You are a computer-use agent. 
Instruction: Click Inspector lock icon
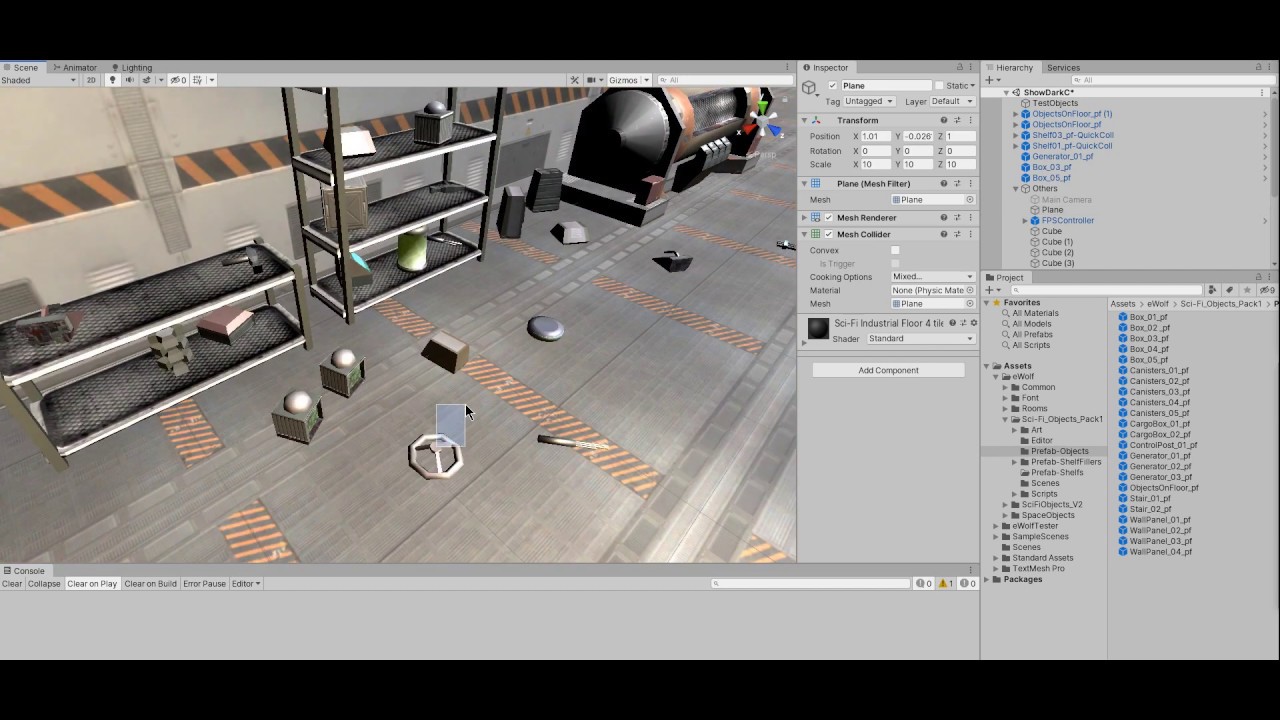960,67
